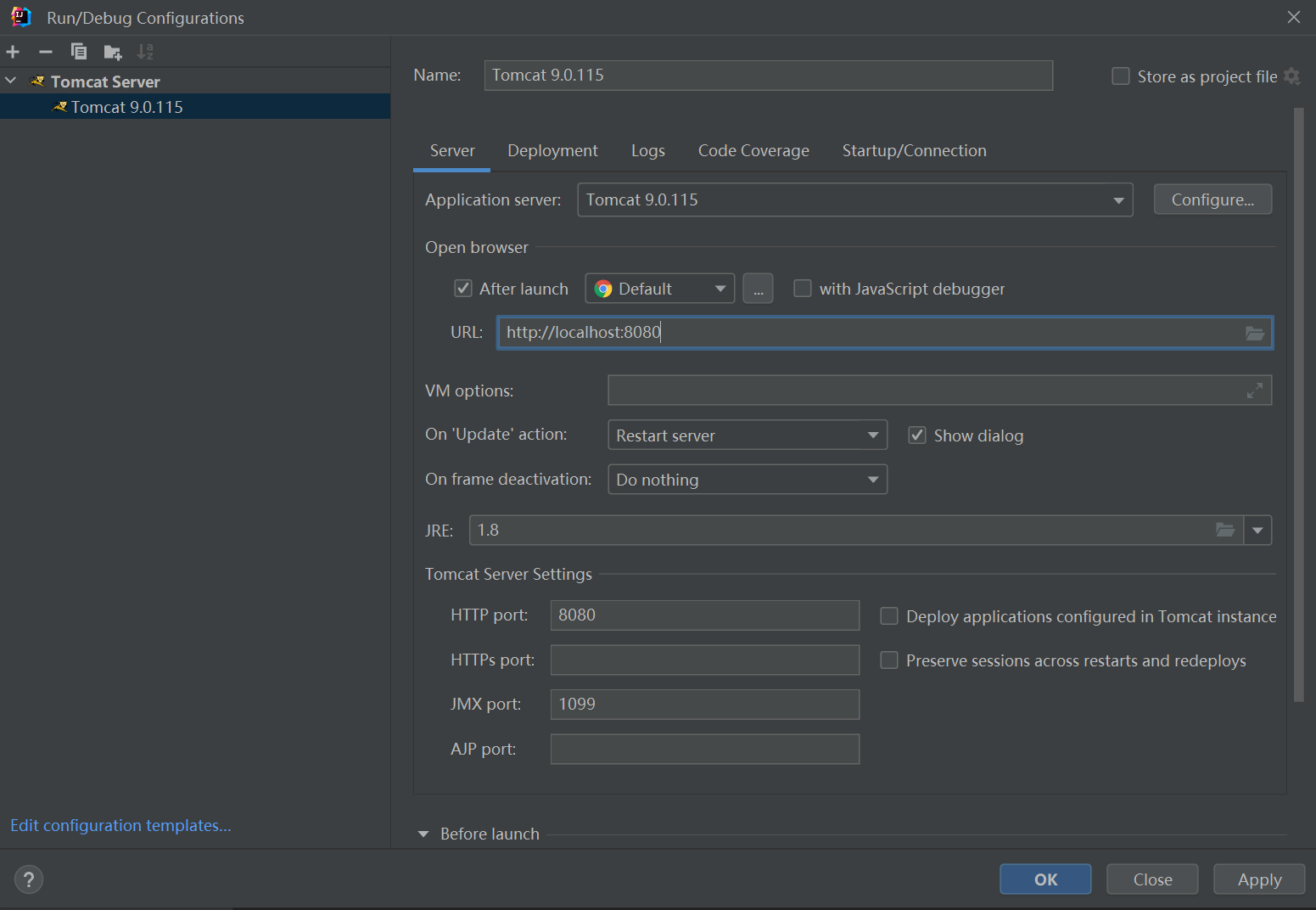Open the On frame deactivation dropdown

tap(748, 479)
